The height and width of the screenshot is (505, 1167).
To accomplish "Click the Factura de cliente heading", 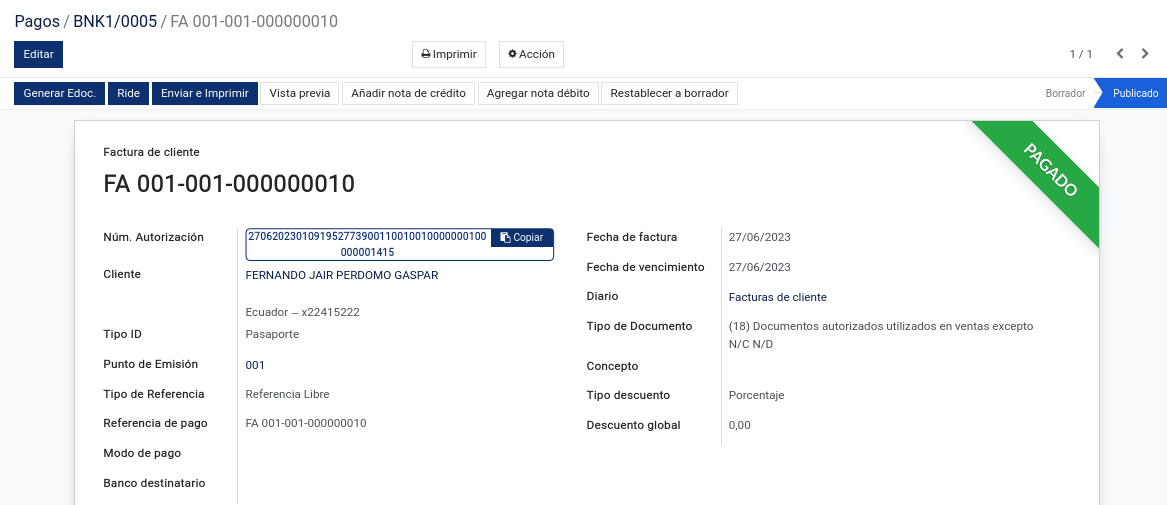I will click(152, 152).
